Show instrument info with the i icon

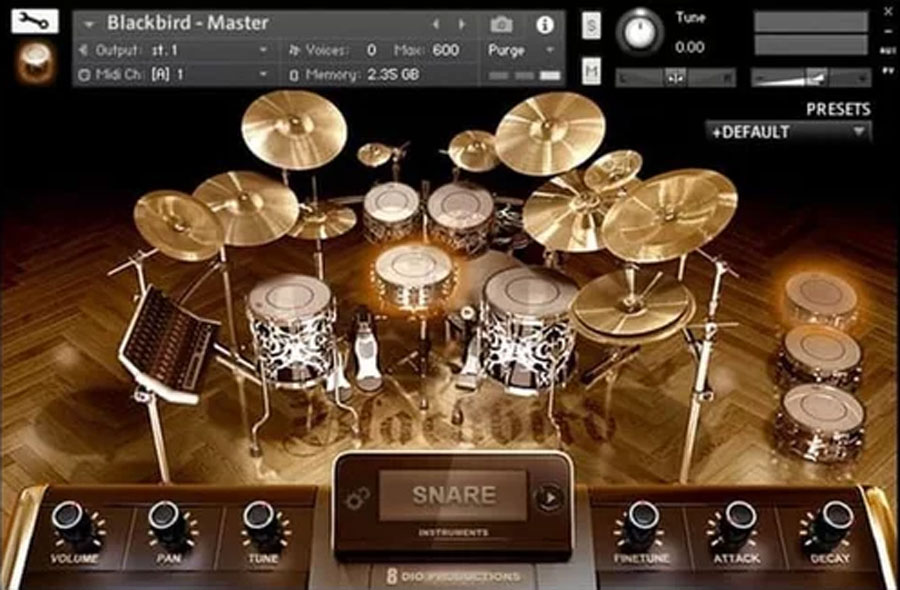pyautogui.click(x=544, y=24)
